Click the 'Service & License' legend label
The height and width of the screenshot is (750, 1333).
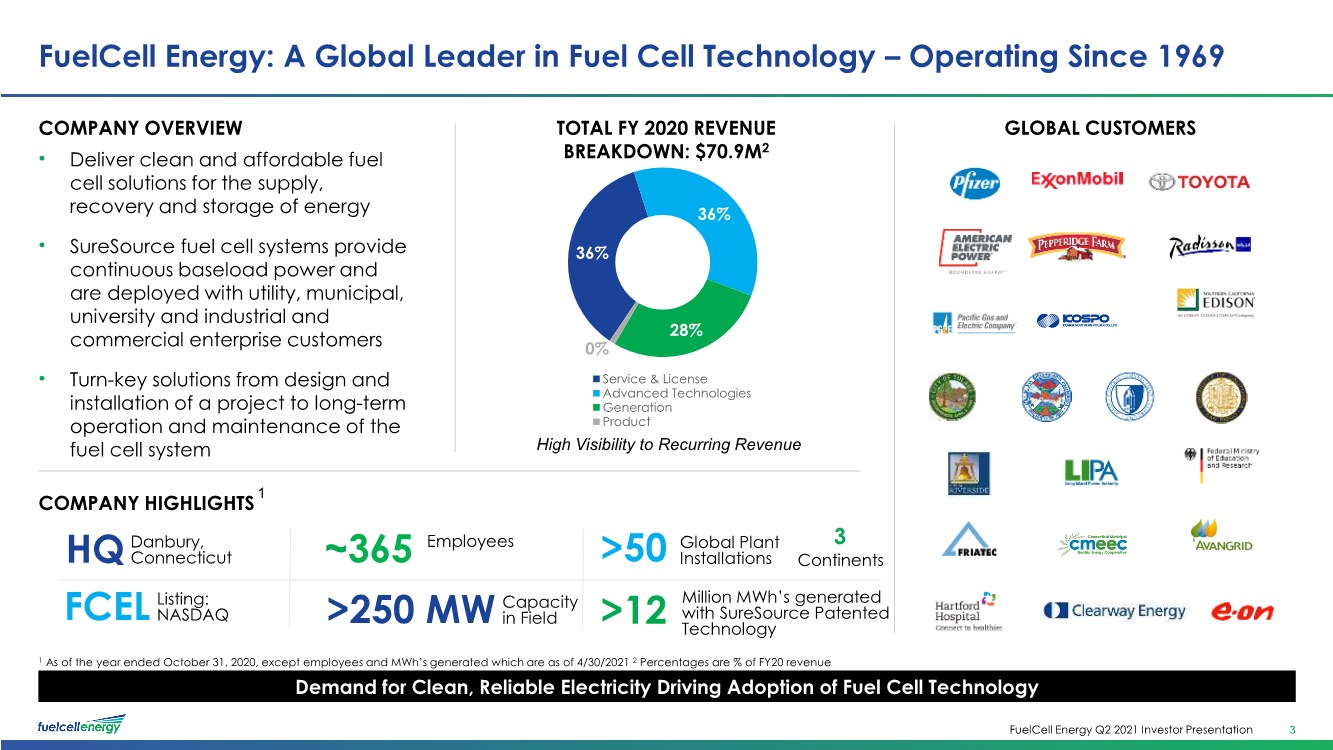point(655,379)
